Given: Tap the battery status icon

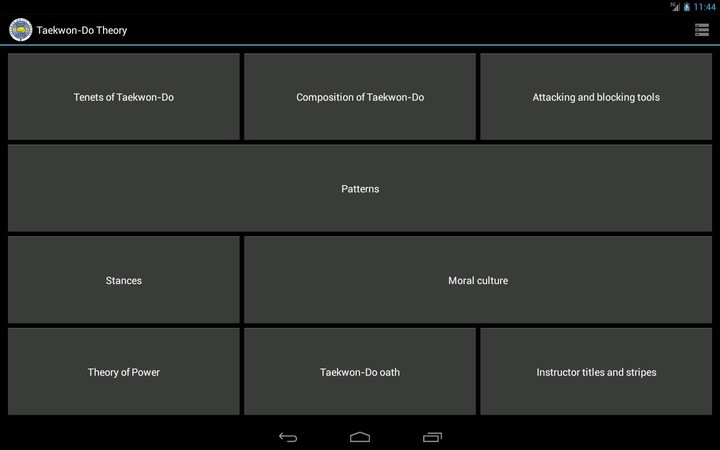Looking at the screenshot, I should [686, 7].
